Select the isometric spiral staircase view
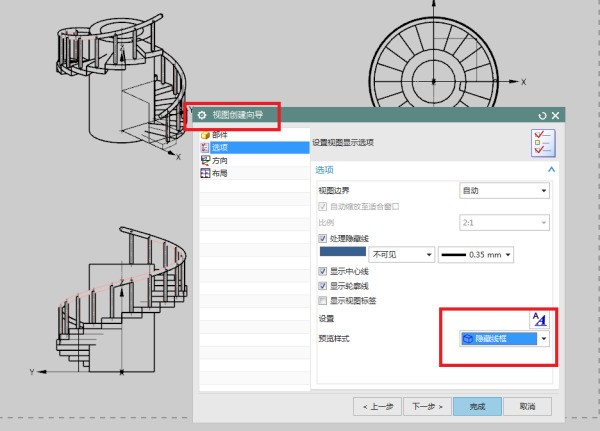 click(122, 82)
